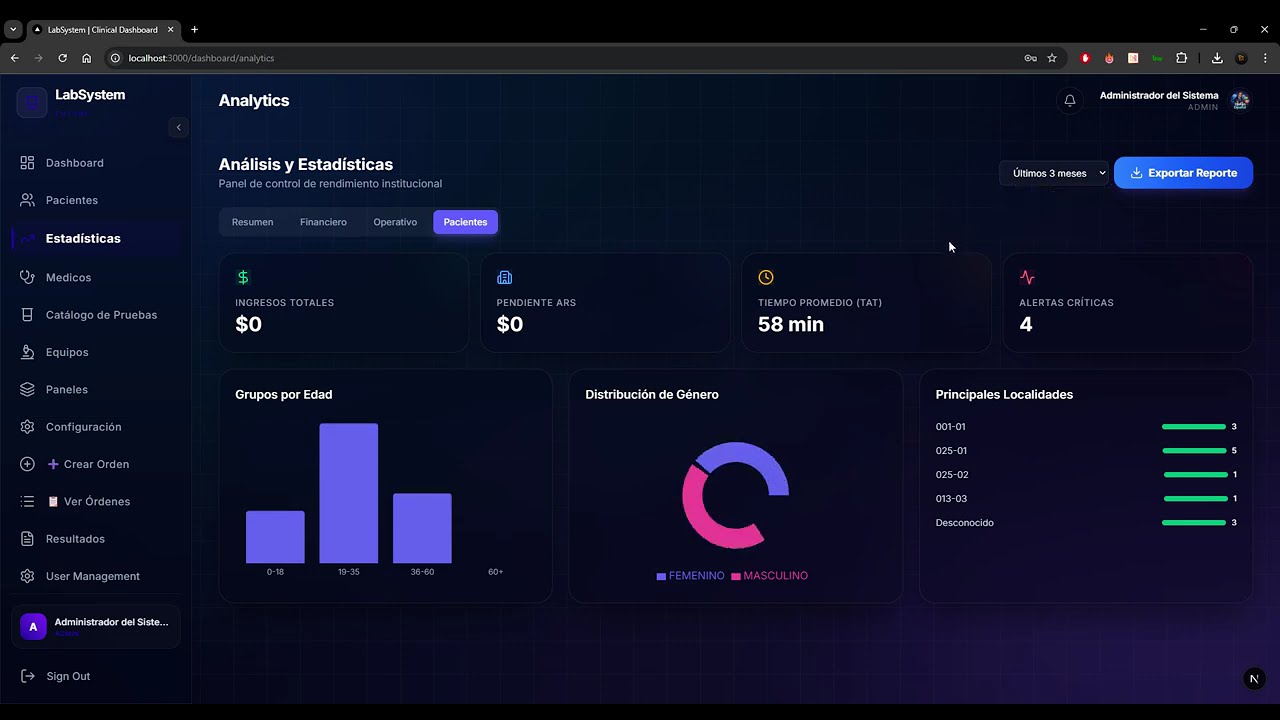1280x720 pixels.
Task: Reload the browser page
Action: (x=62, y=58)
